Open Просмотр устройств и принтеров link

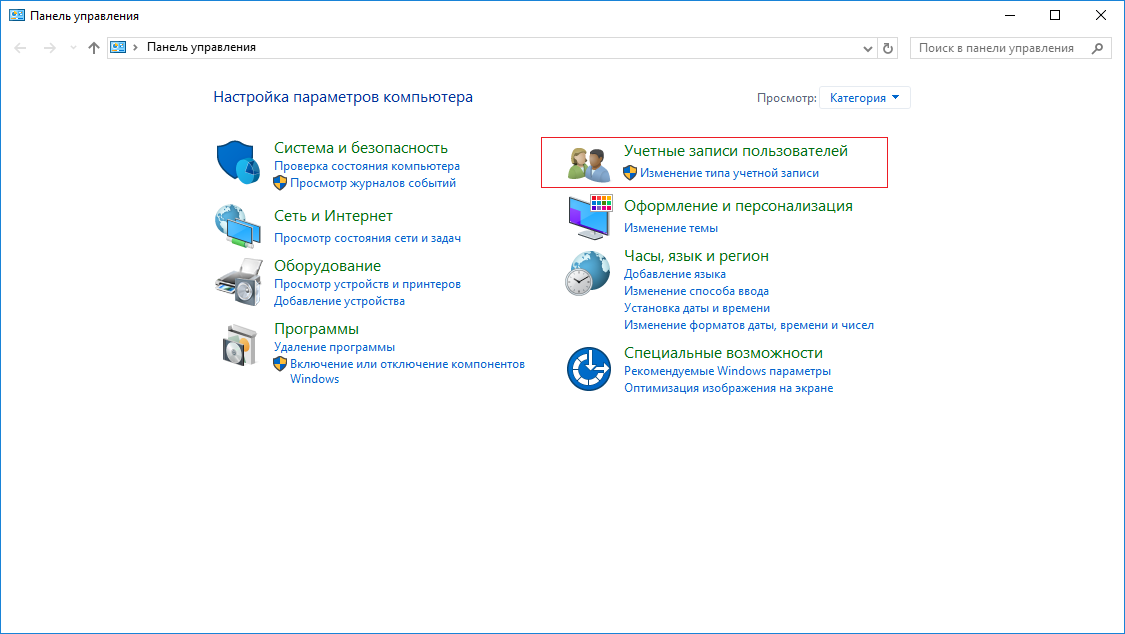coord(367,284)
